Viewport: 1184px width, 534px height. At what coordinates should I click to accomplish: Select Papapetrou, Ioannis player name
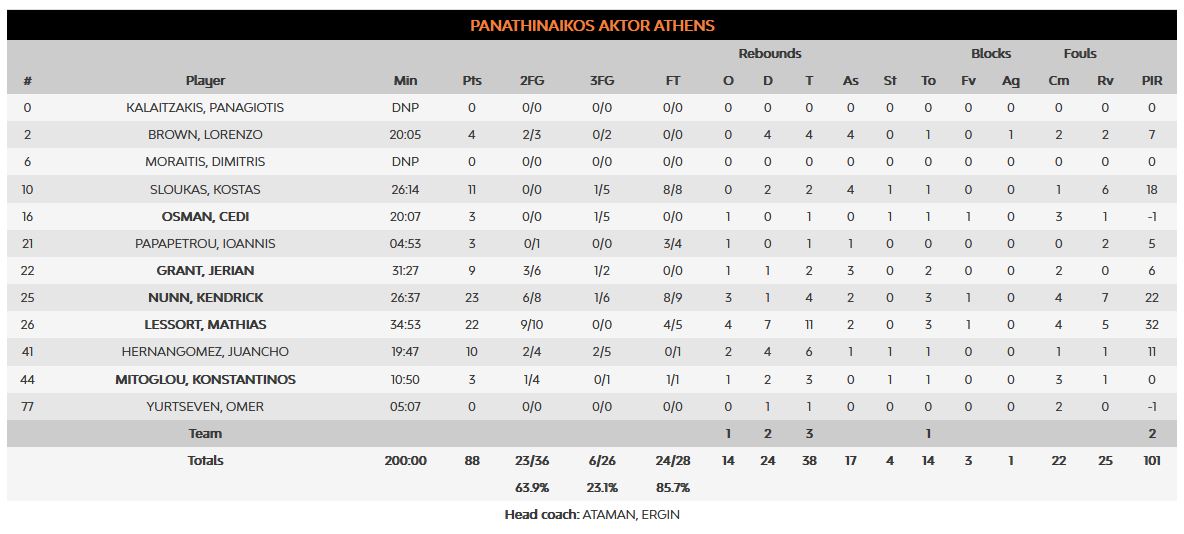pyautogui.click(x=205, y=243)
